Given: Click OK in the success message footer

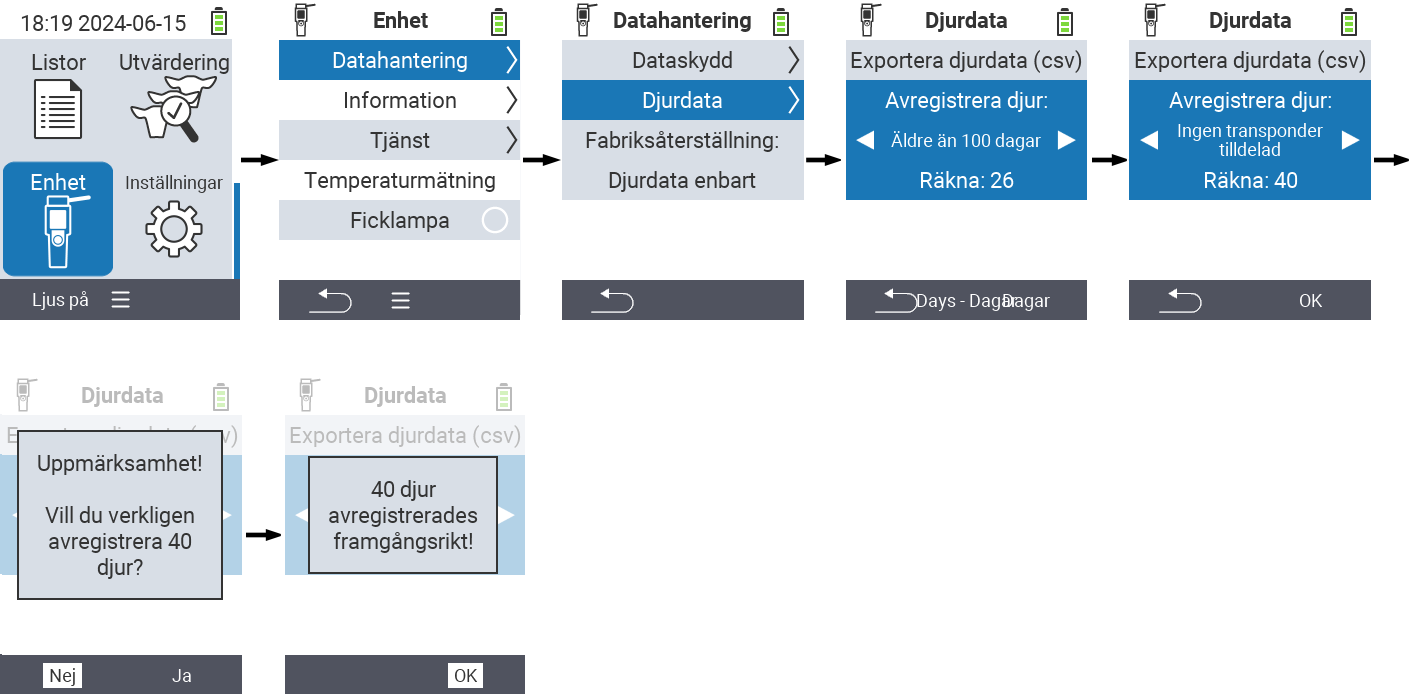Looking at the screenshot, I should click(x=465, y=676).
